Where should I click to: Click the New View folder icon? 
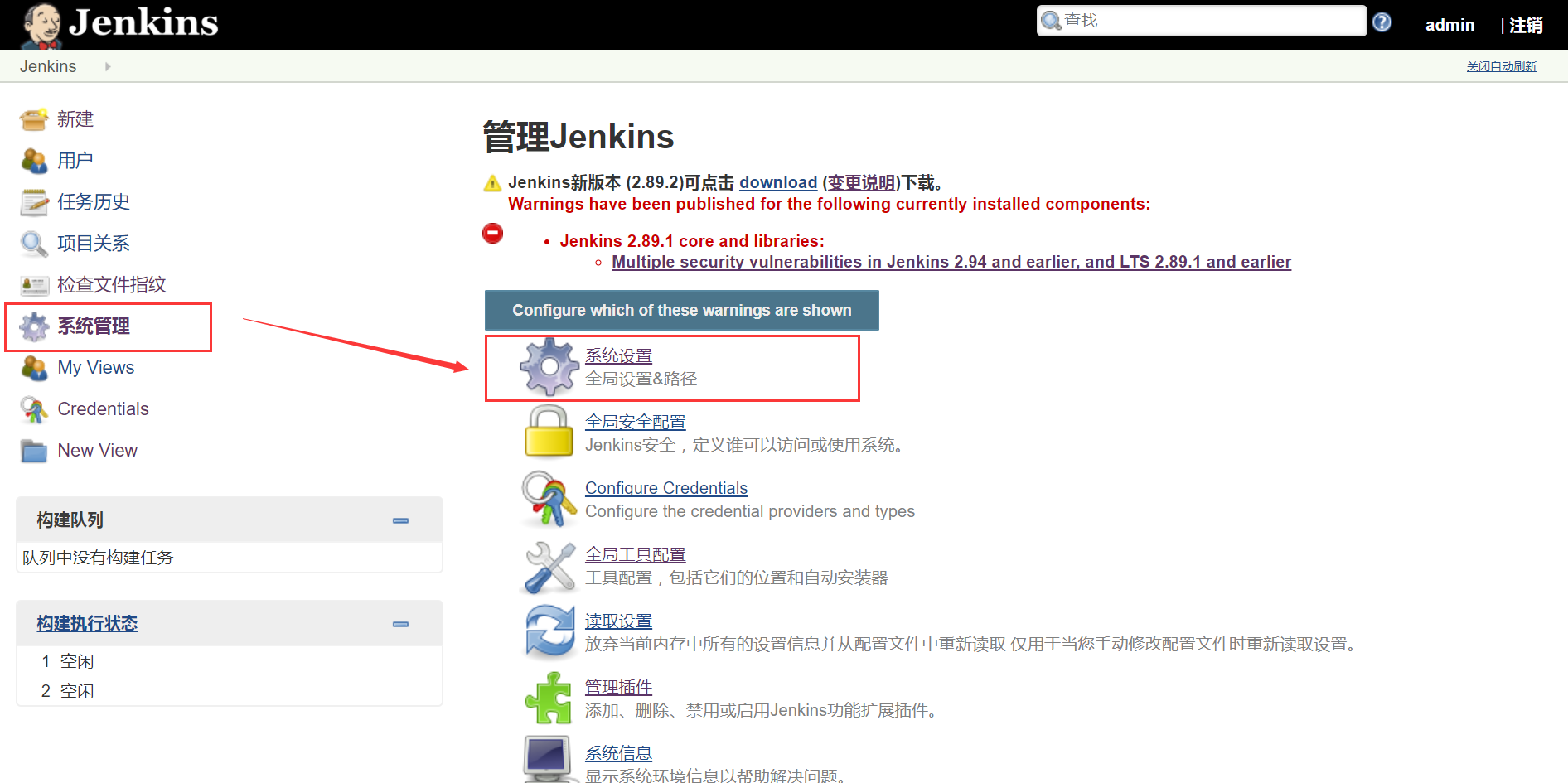34,451
